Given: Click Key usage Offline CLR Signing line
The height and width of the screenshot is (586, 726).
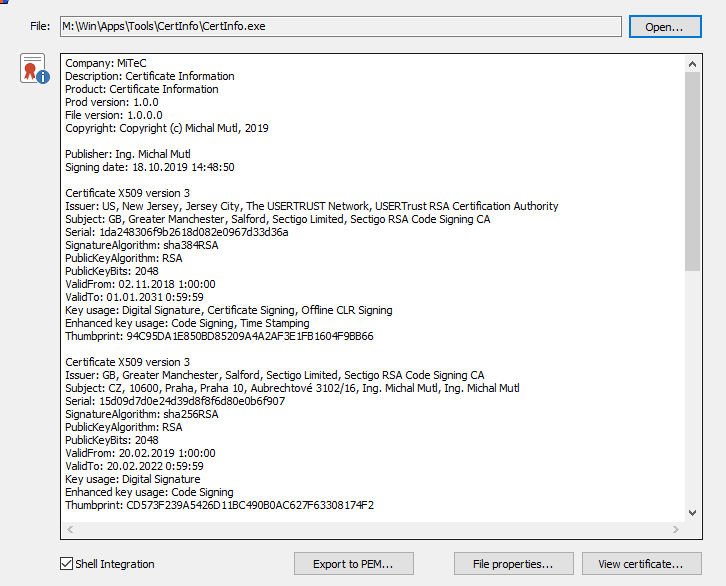Looking at the screenshot, I should pyautogui.click(x=229, y=310).
